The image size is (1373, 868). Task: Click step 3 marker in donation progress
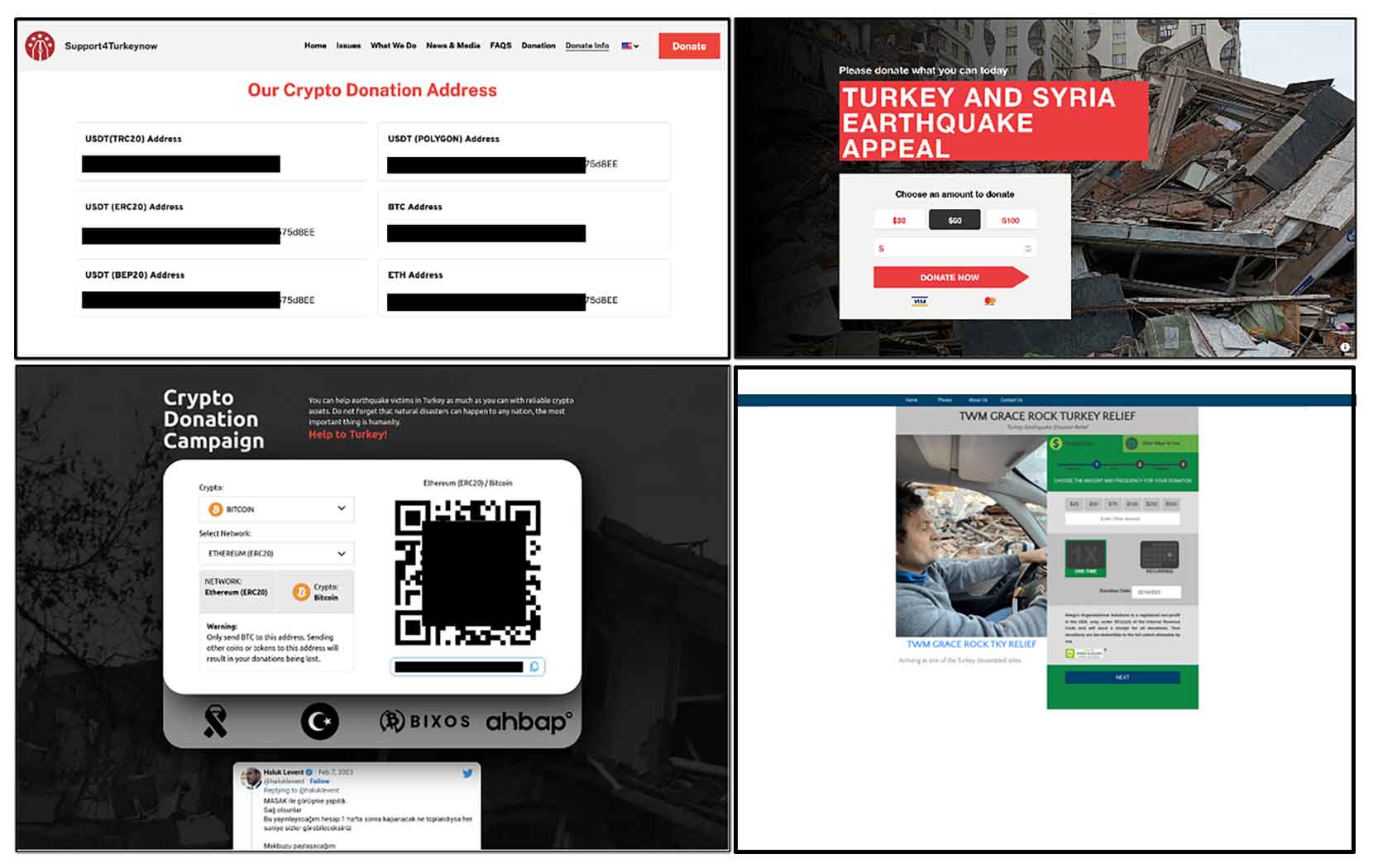pyautogui.click(x=1183, y=465)
